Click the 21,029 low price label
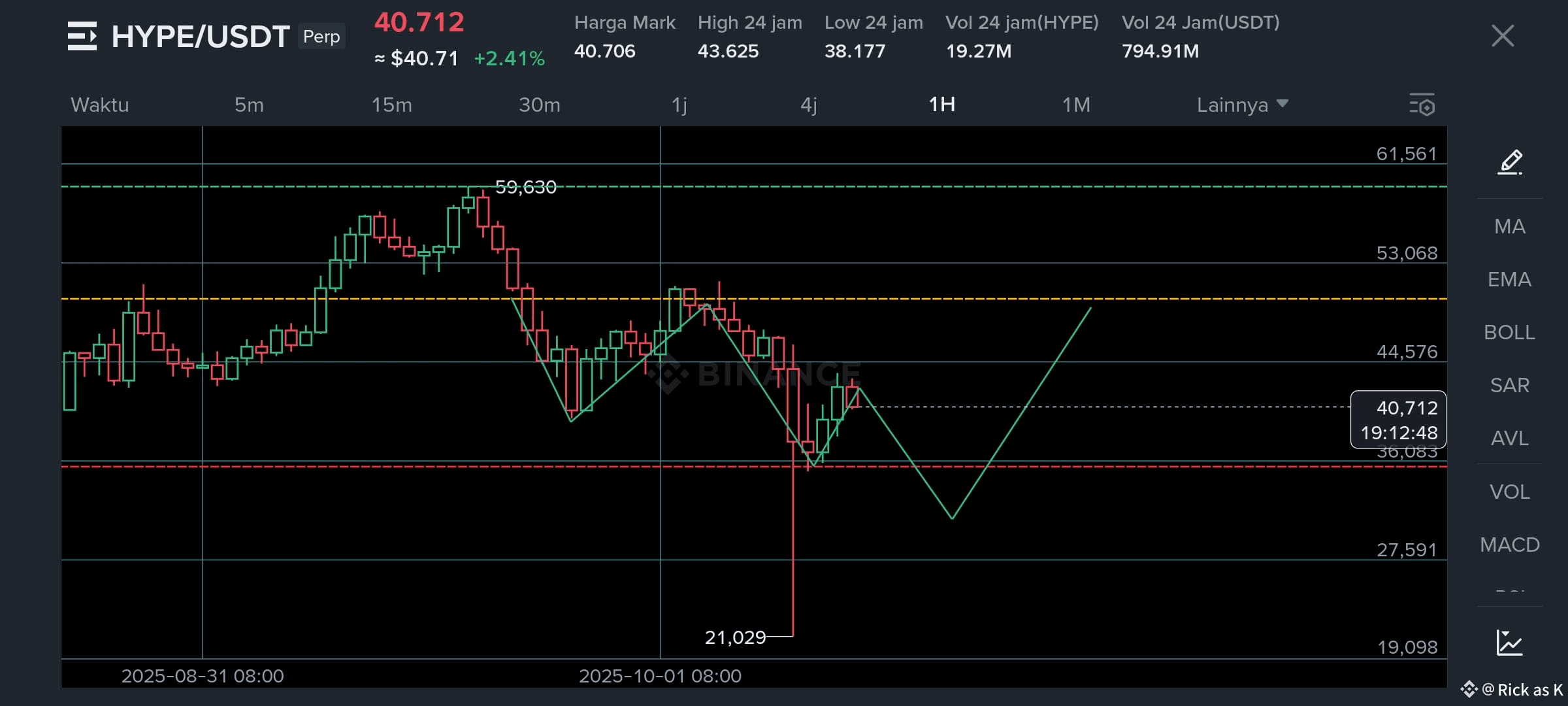The image size is (1568, 706). pyautogui.click(x=735, y=637)
